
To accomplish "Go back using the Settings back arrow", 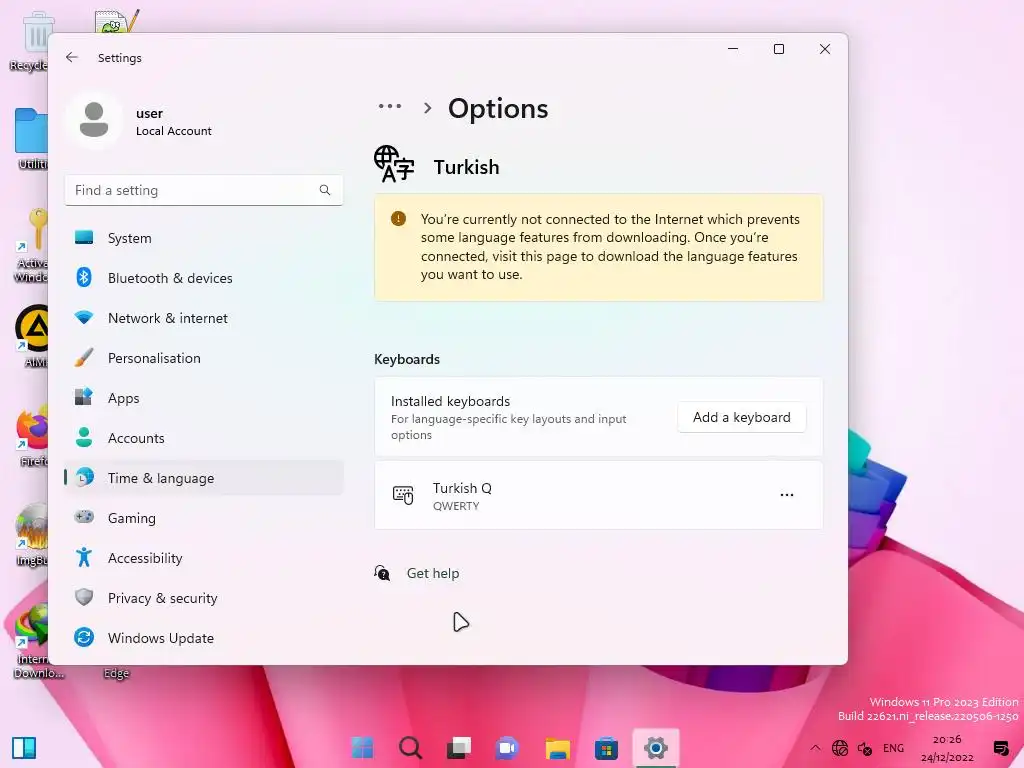I will click(72, 57).
